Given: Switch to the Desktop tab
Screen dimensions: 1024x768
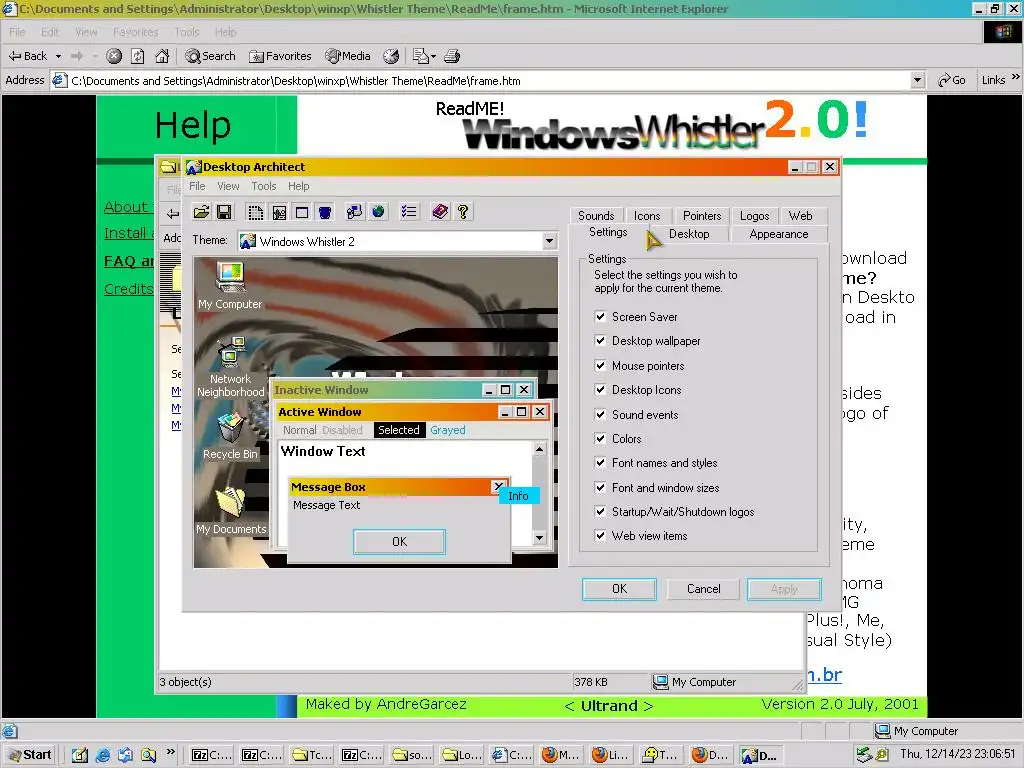Looking at the screenshot, I should pos(689,234).
